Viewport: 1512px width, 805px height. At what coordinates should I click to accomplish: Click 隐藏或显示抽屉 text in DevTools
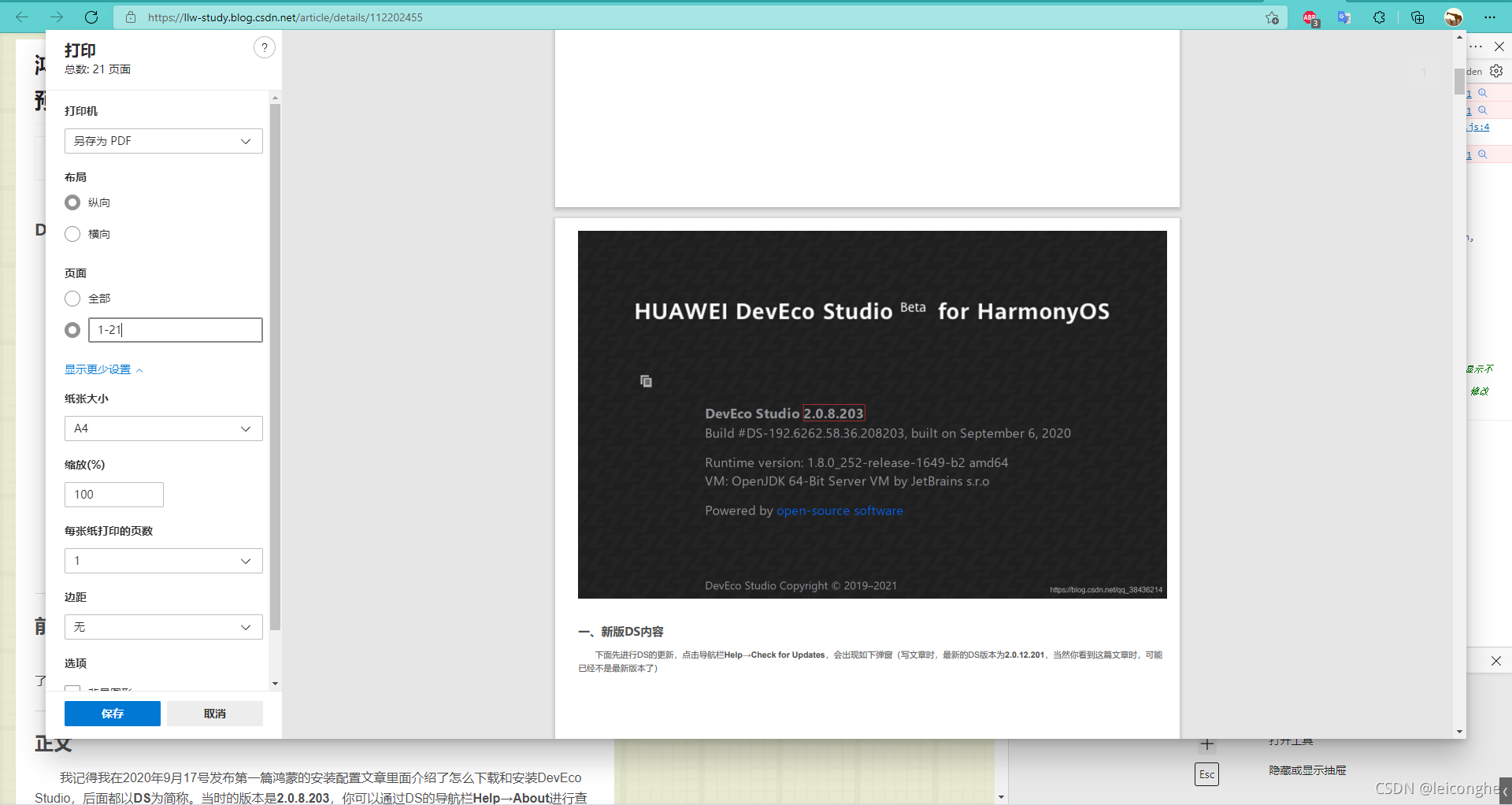[x=1307, y=770]
